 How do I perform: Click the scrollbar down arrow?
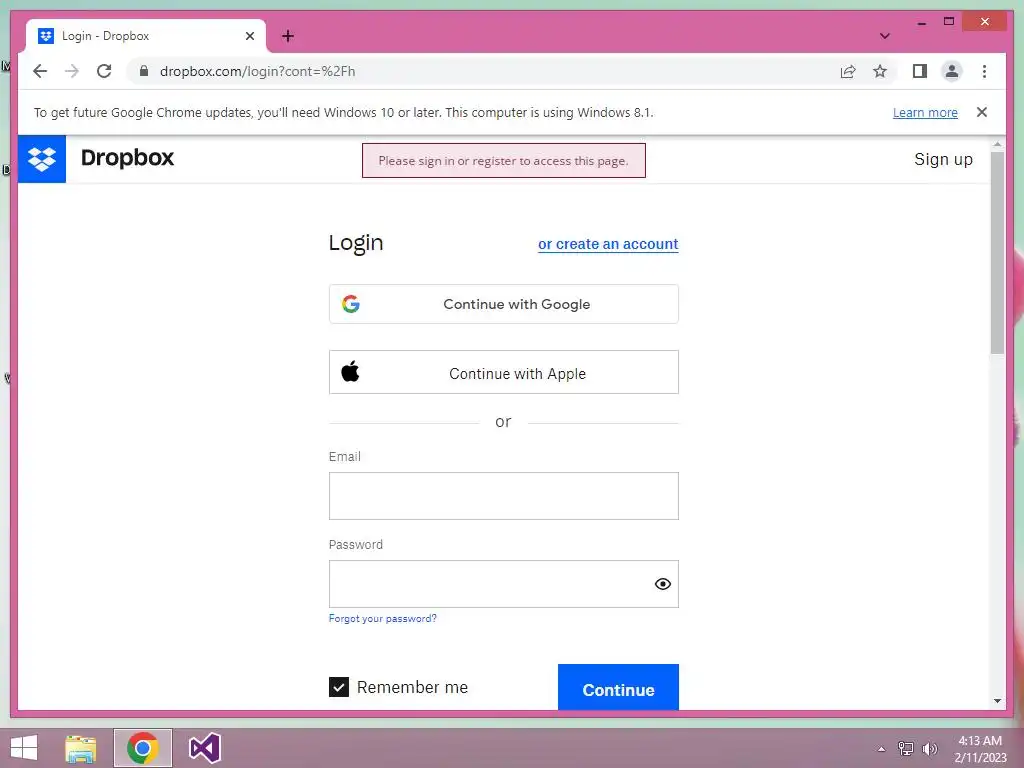click(997, 701)
